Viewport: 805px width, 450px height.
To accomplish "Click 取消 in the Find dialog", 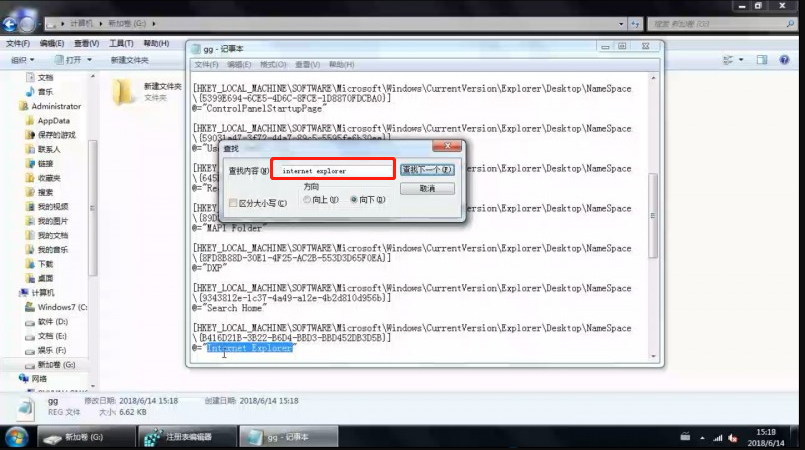I will coord(427,188).
